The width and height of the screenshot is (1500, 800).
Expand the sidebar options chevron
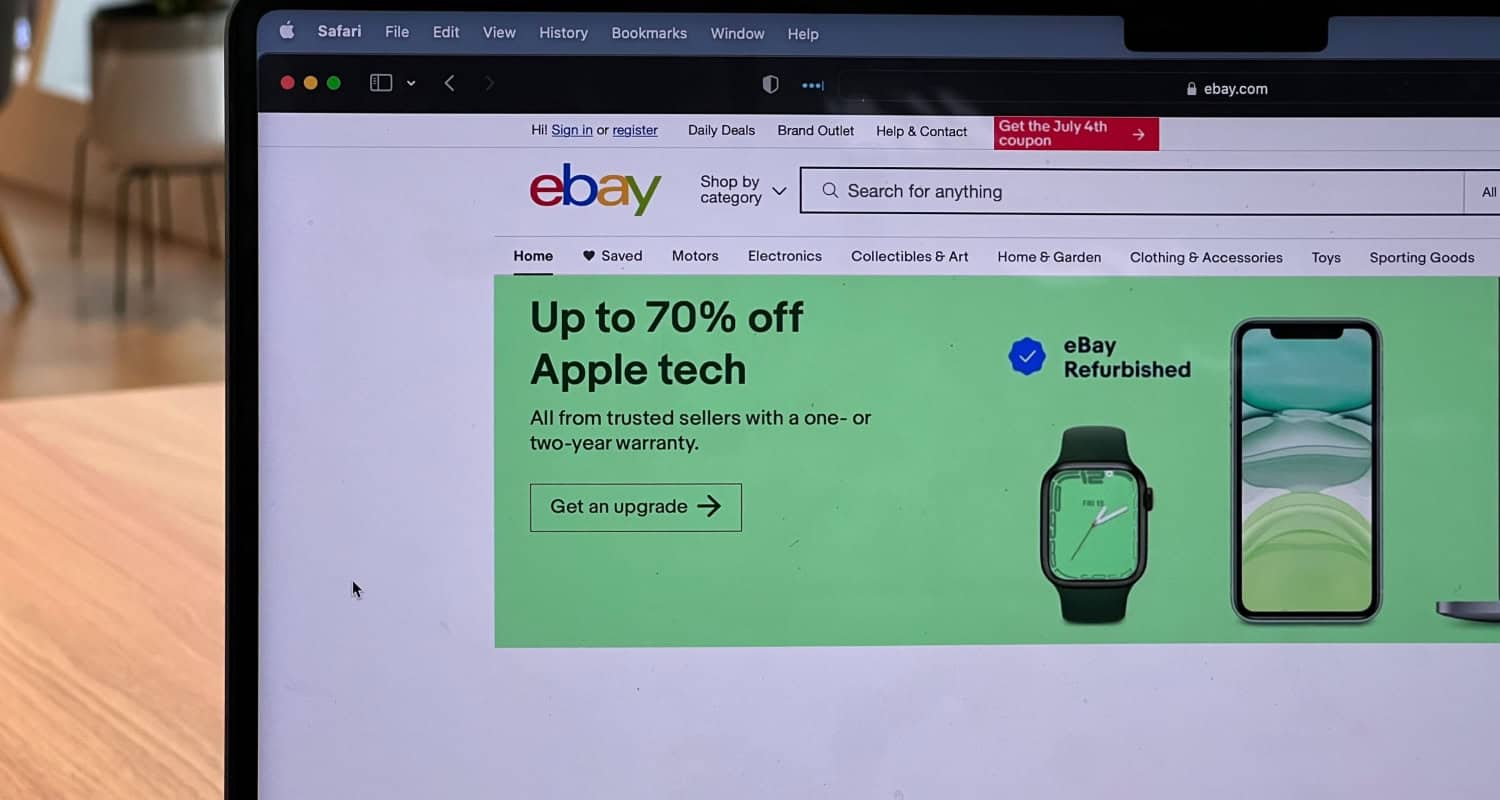[411, 83]
